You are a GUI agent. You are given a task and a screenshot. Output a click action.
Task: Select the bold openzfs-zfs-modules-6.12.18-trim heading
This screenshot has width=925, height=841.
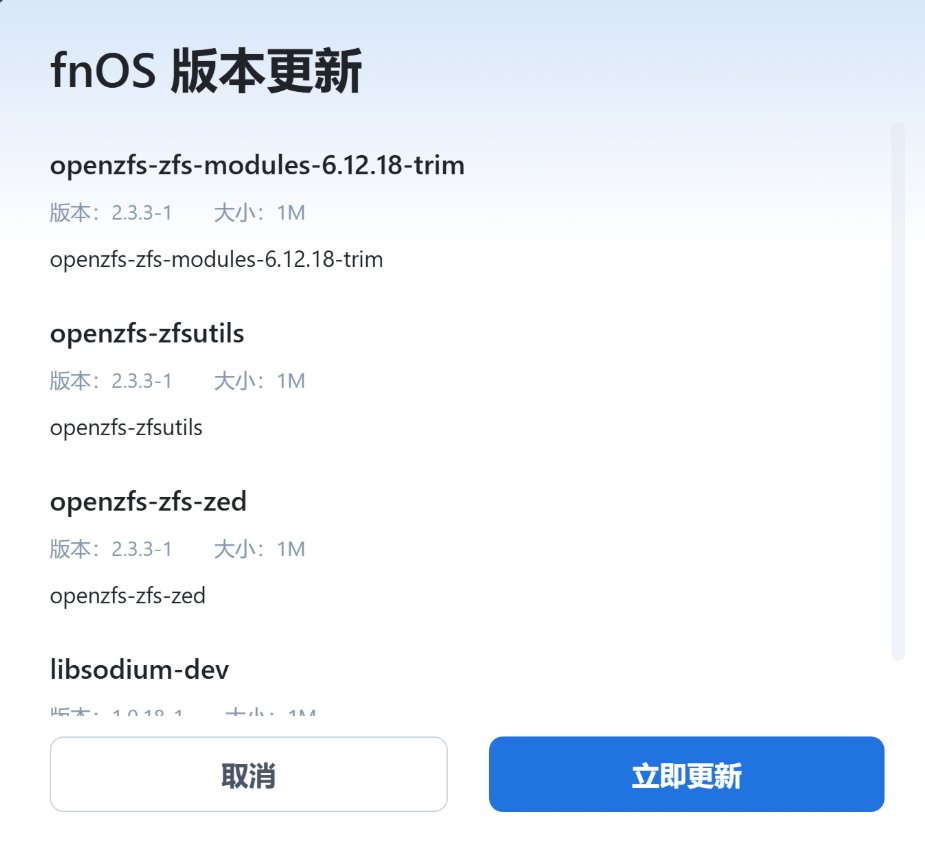tap(257, 165)
